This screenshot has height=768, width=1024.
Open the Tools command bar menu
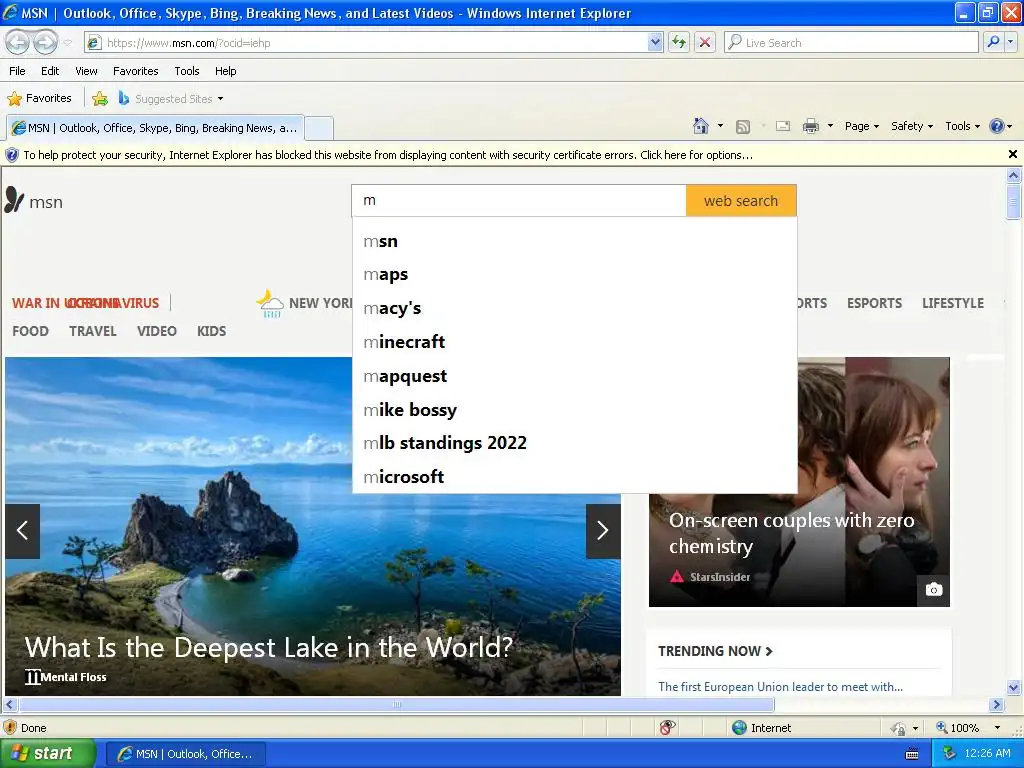point(962,126)
